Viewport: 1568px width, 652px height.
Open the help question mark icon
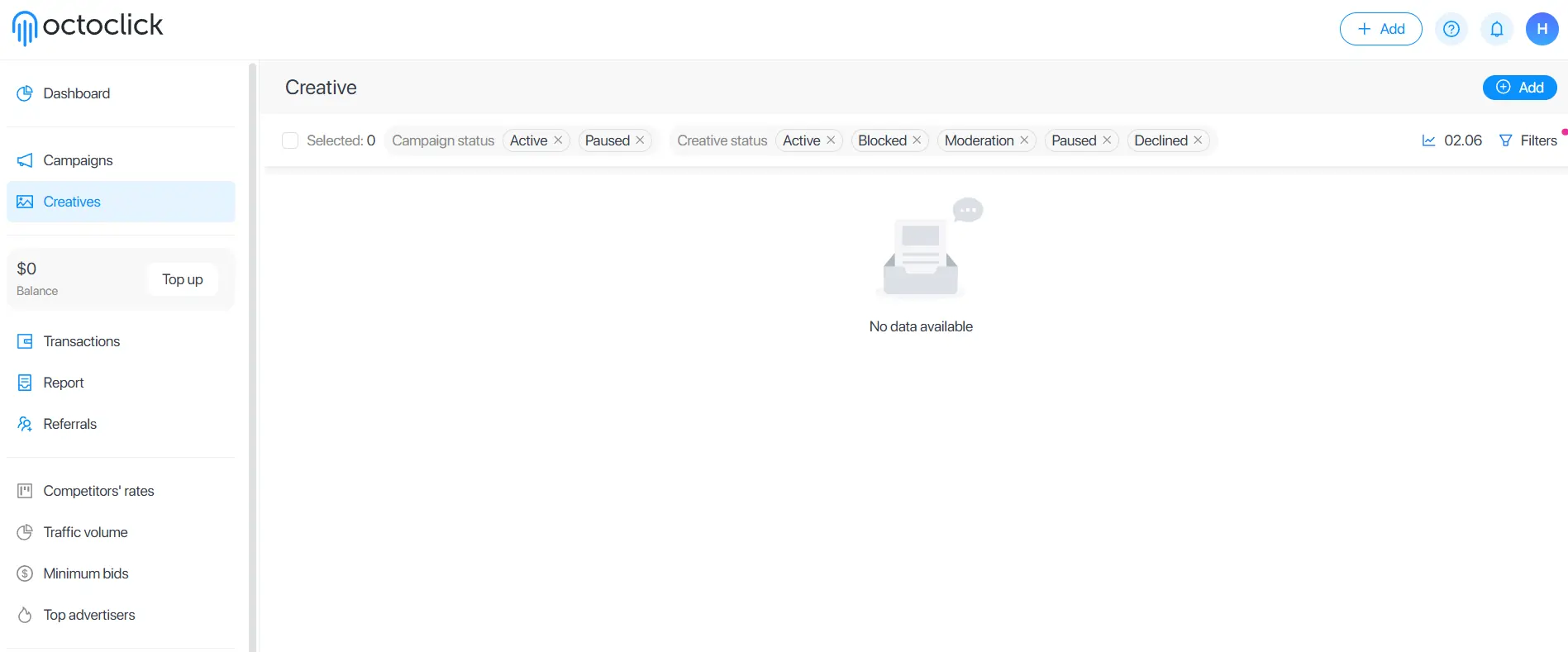coord(1451,29)
